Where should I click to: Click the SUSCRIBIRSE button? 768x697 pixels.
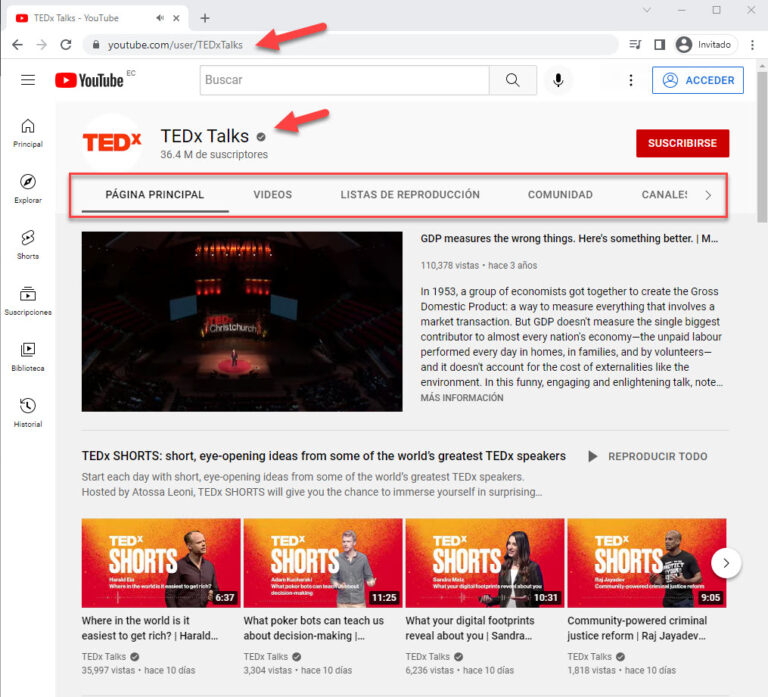[x=683, y=143]
